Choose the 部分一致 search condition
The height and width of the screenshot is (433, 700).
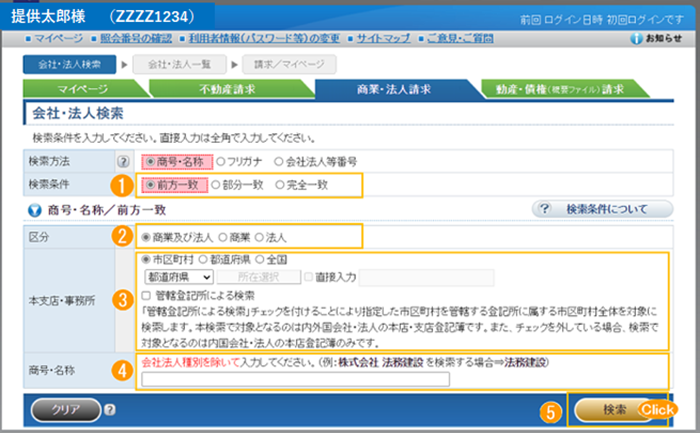click(216, 185)
